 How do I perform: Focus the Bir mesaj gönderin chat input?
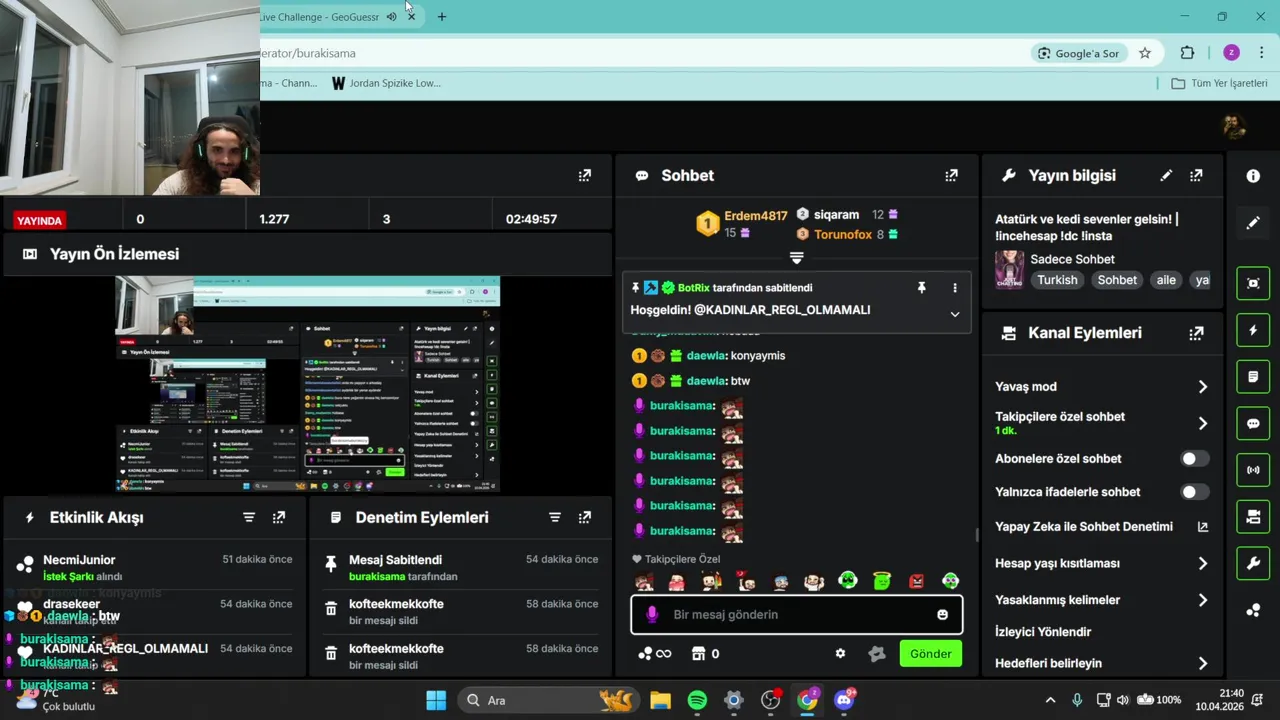pos(797,615)
